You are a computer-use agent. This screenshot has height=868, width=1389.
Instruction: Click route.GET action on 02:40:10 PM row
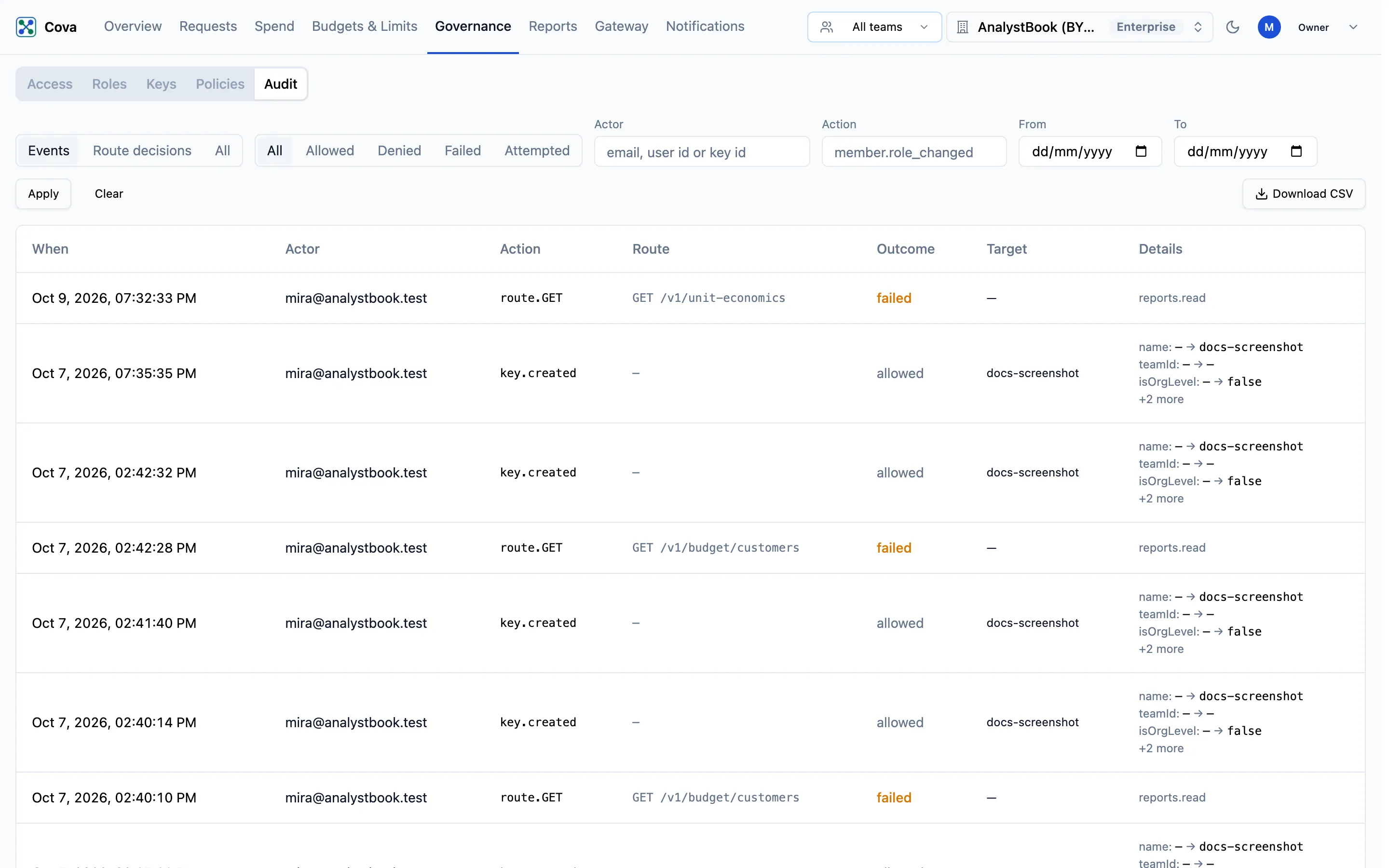(531, 798)
